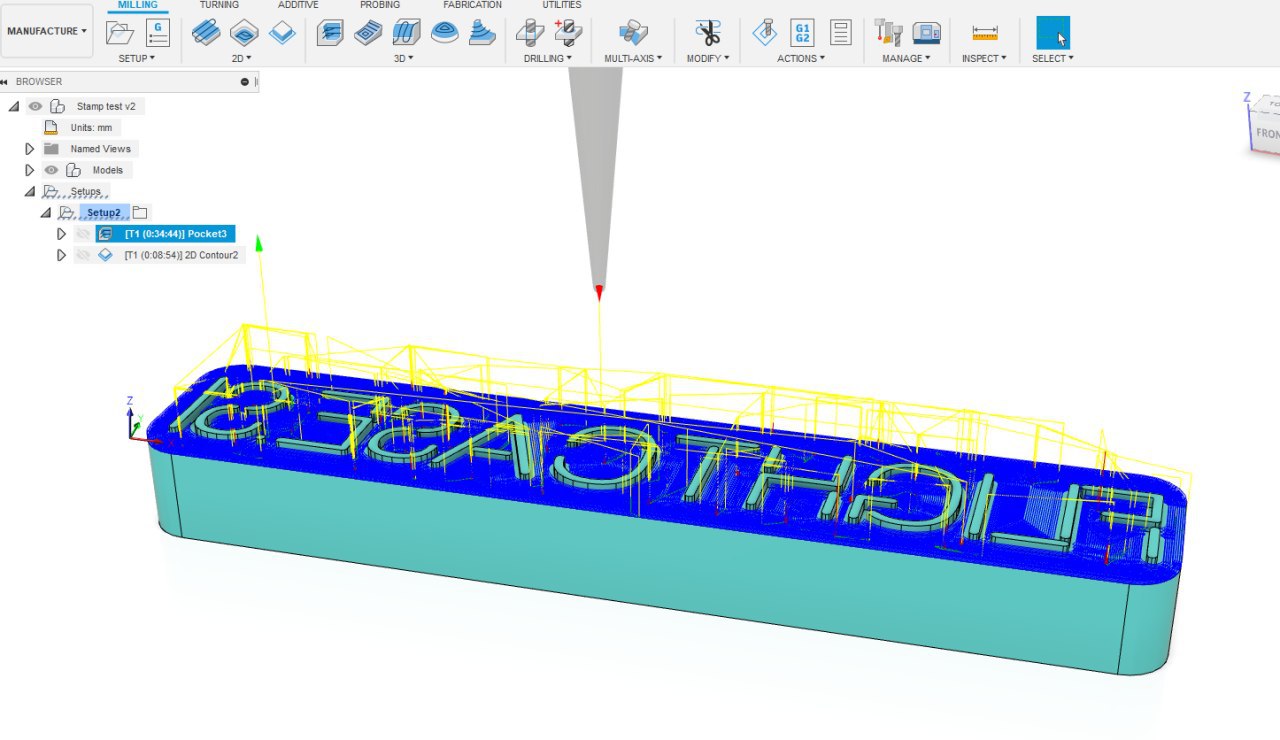Viewport: 1280px width, 740px height.
Task: Click the folder icon next to Setup2
Action: click(x=140, y=212)
